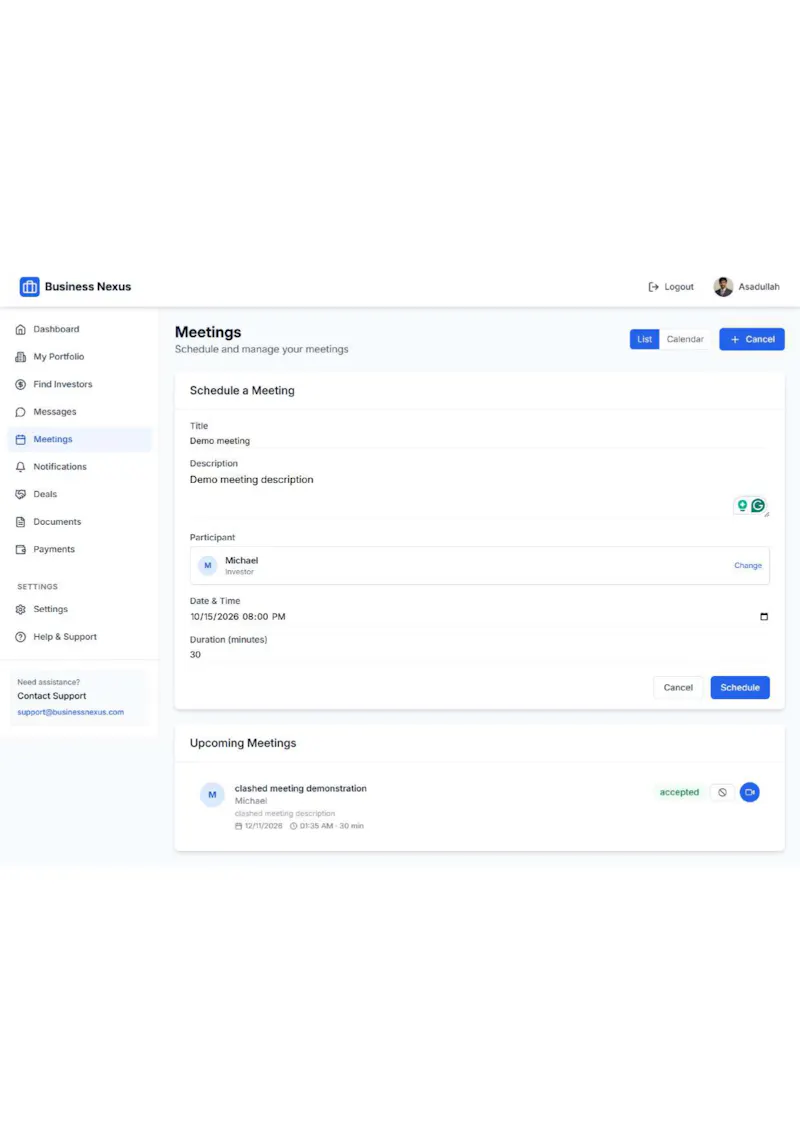800x1132 pixels.
Task: Click the 12/11/2026 meeting date
Action: pyautogui.click(x=264, y=826)
